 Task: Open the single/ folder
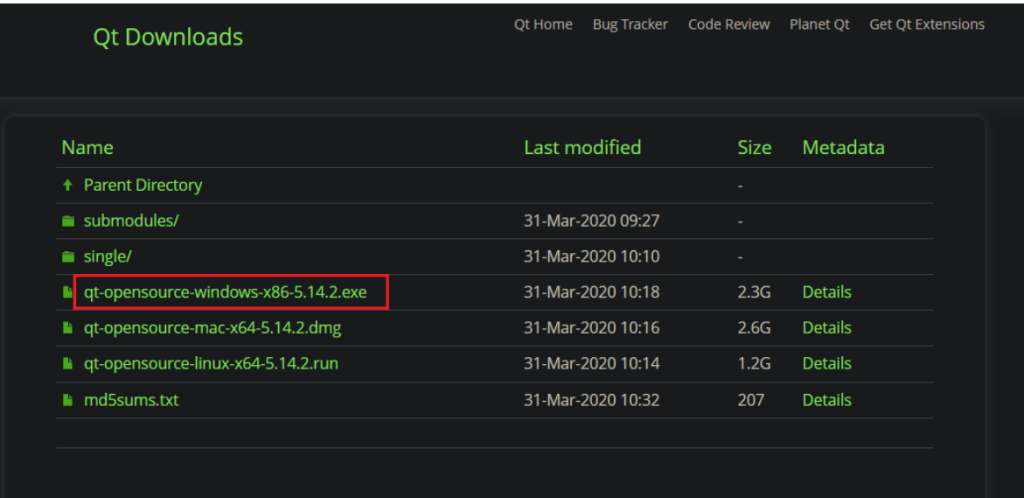pos(108,257)
